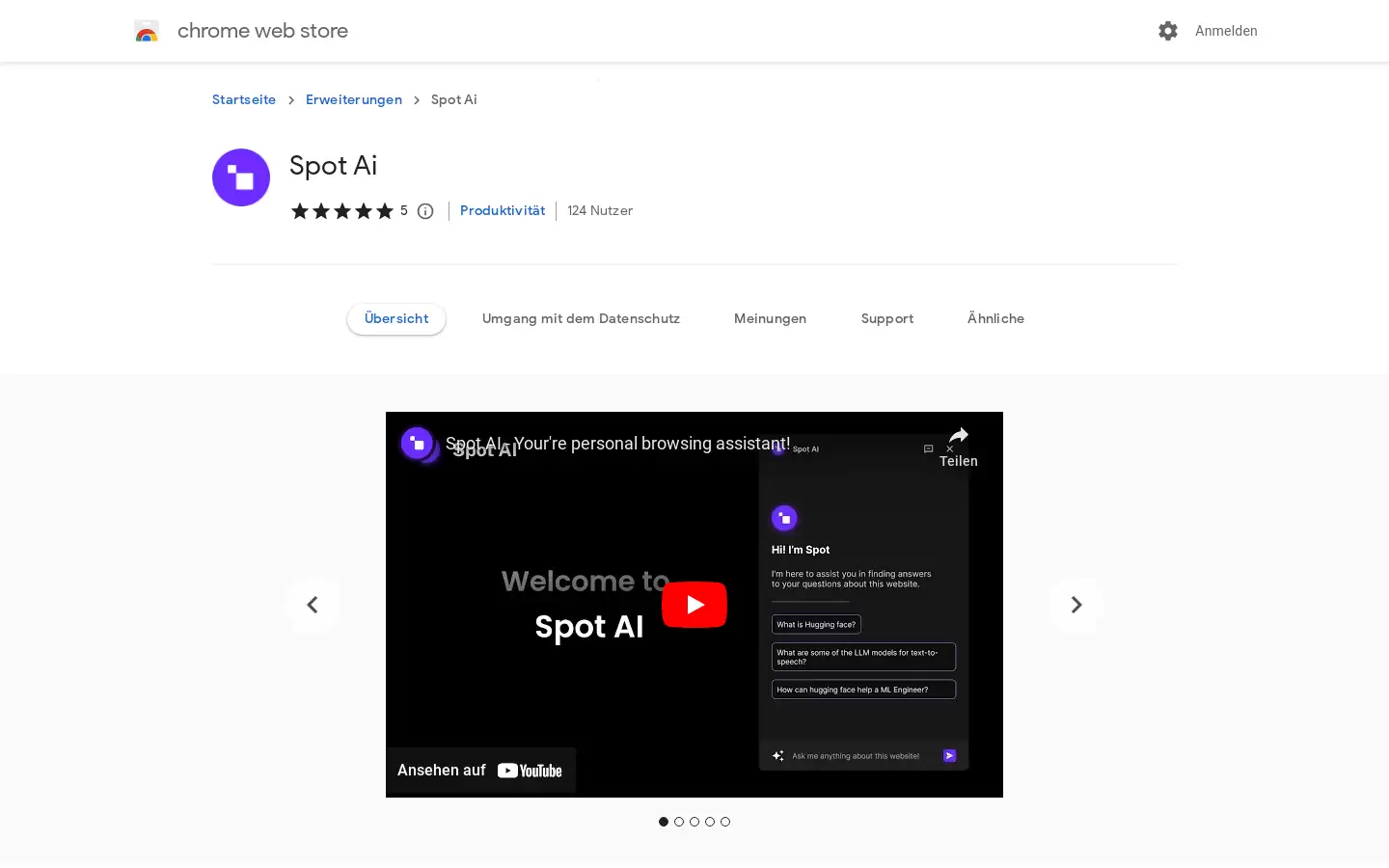Select the second carousel dot
The image size is (1389, 868).
[679, 822]
